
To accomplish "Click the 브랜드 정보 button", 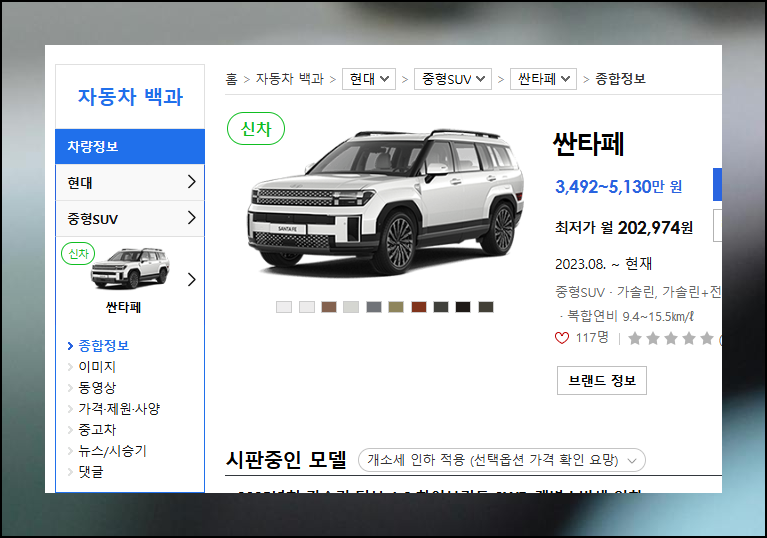I will [602, 381].
